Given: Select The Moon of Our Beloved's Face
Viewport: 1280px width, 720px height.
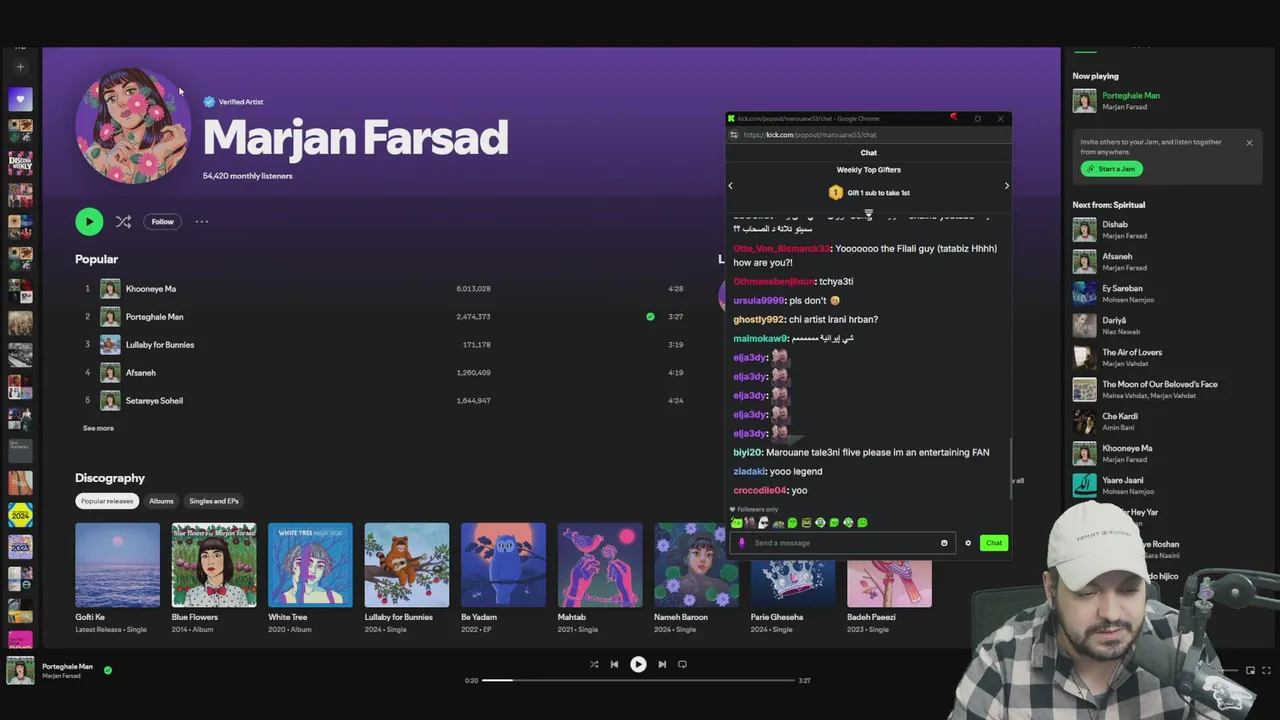Looking at the screenshot, I should [1160, 385].
